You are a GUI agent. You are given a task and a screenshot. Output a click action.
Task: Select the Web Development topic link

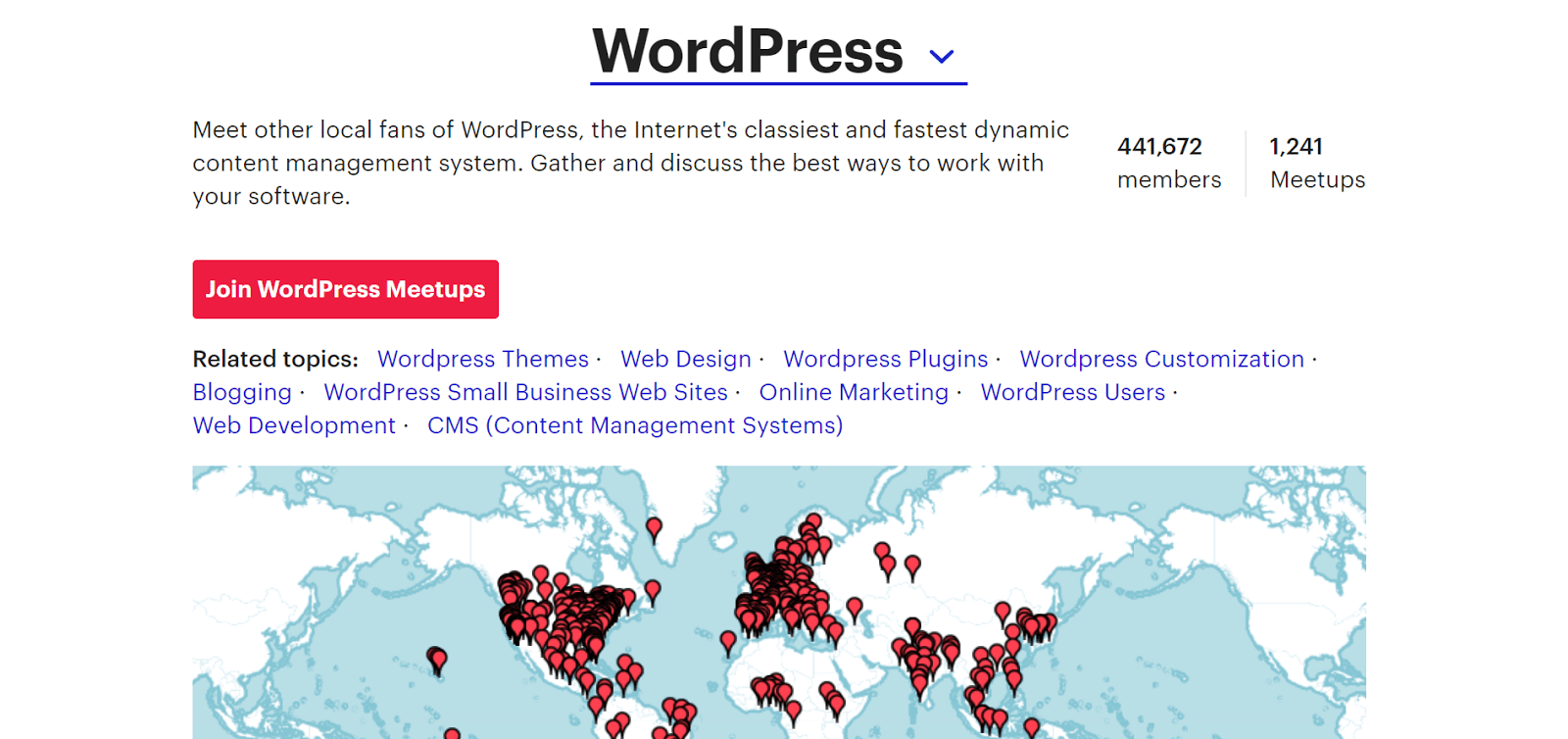point(294,426)
